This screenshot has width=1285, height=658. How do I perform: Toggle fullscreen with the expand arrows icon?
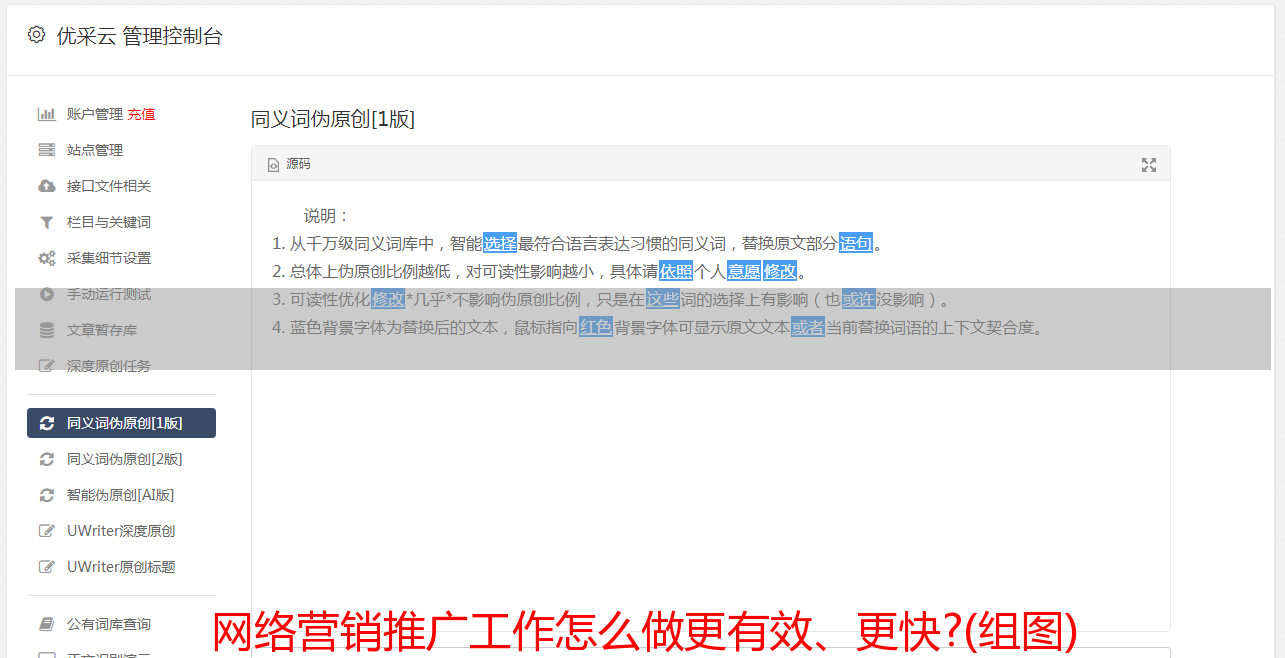[x=1149, y=165]
